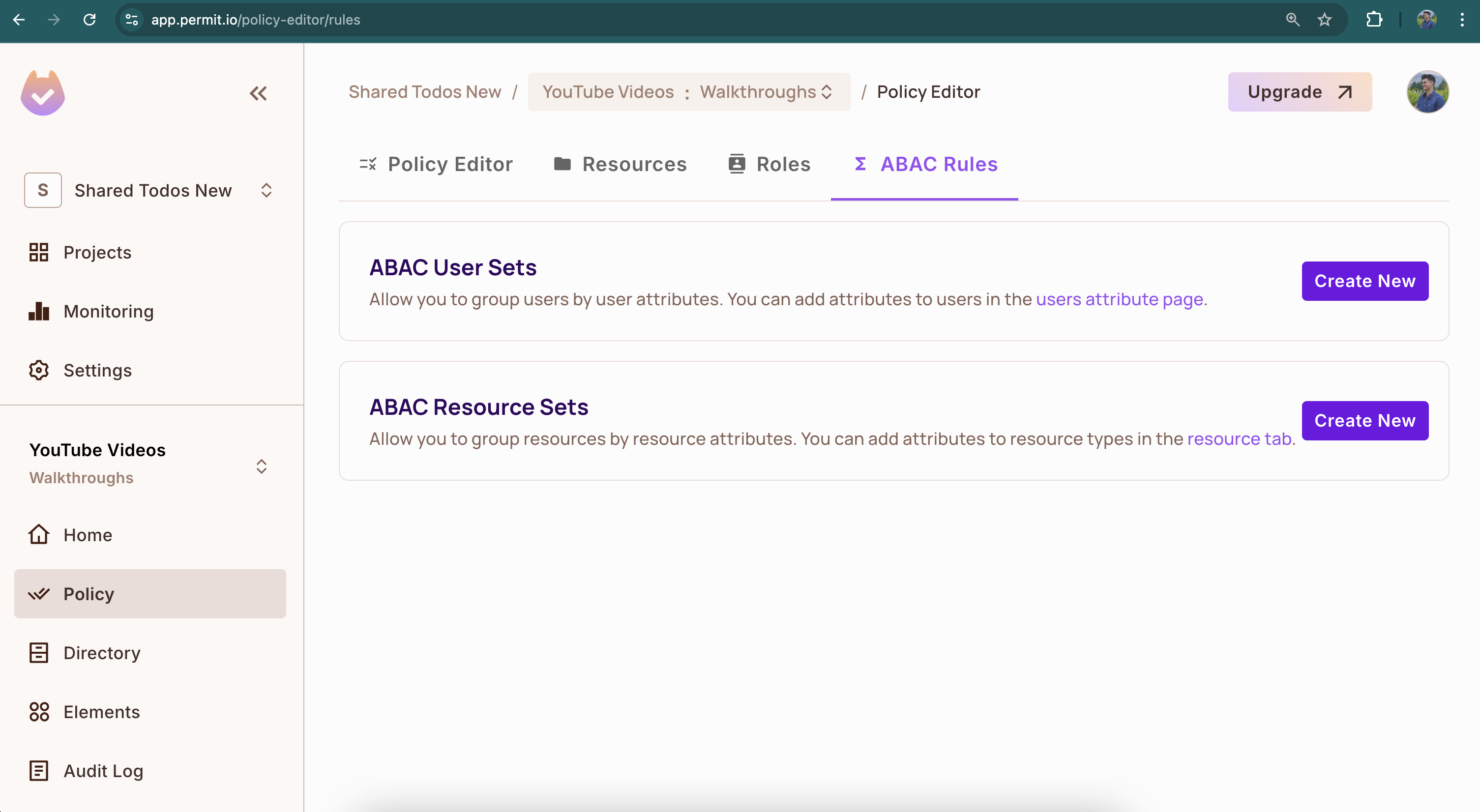This screenshot has width=1480, height=812.
Task: View site information icon in address bar
Action: pos(132,20)
